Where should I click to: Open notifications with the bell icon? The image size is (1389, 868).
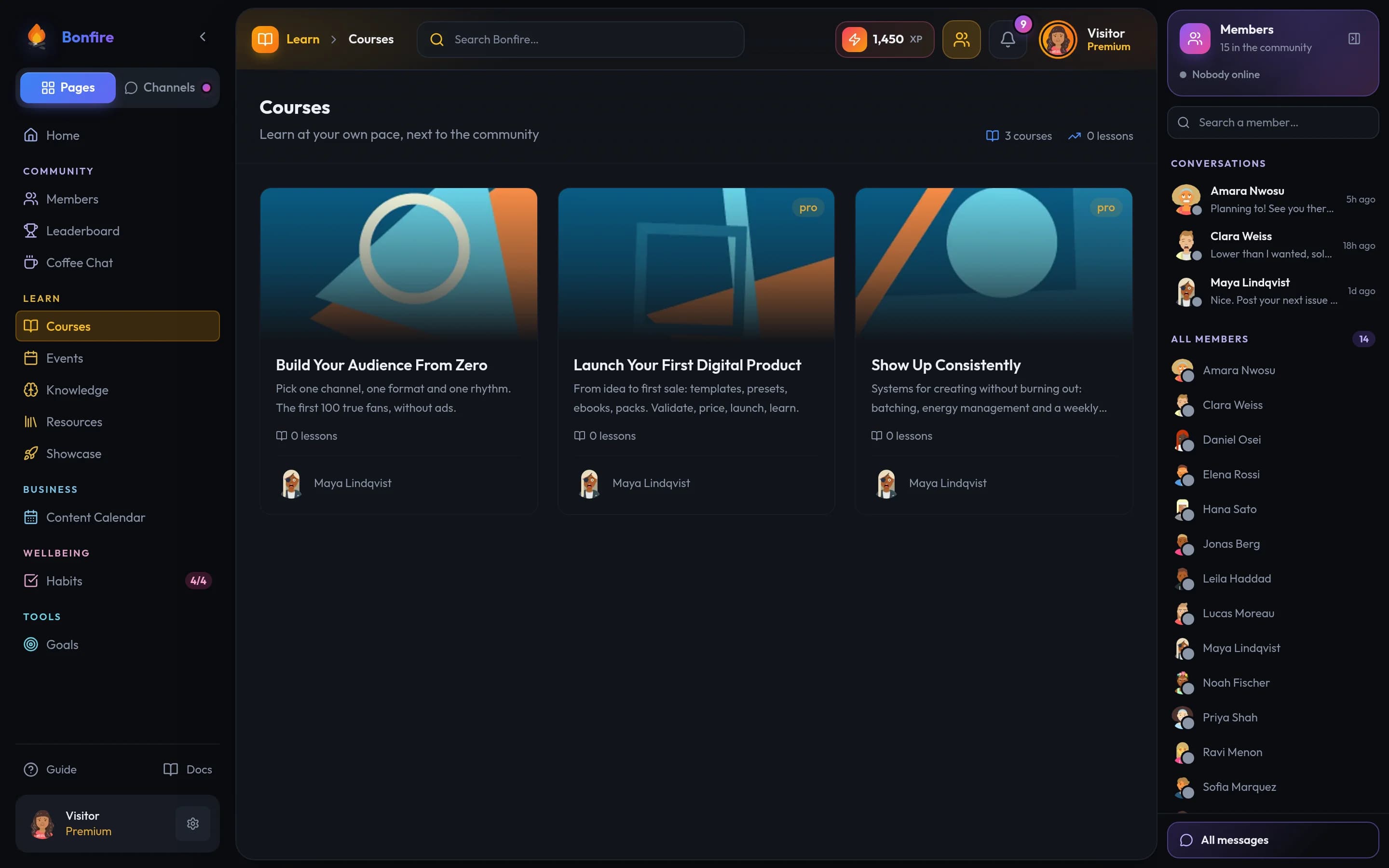pyautogui.click(x=1008, y=39)
